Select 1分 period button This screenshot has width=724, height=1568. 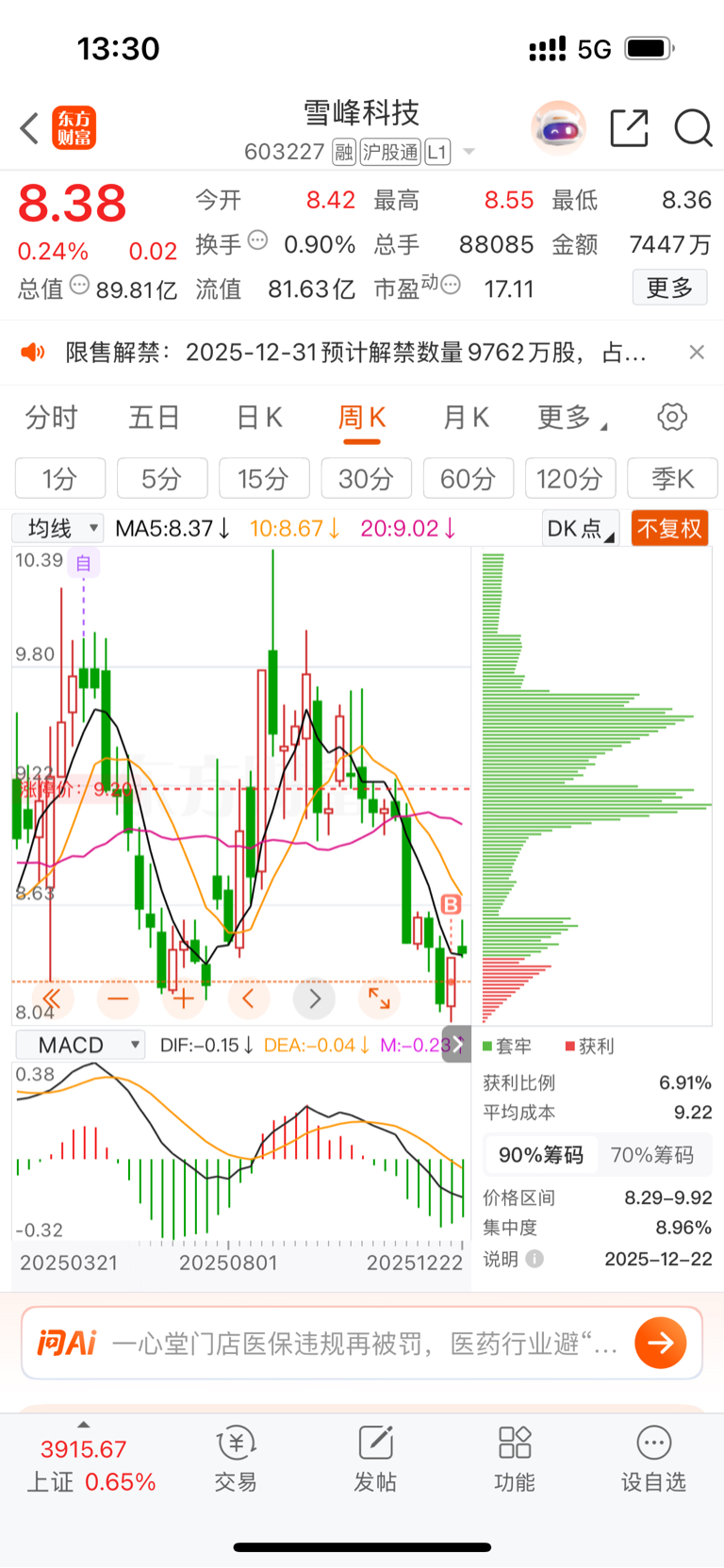tap(60, 478)
